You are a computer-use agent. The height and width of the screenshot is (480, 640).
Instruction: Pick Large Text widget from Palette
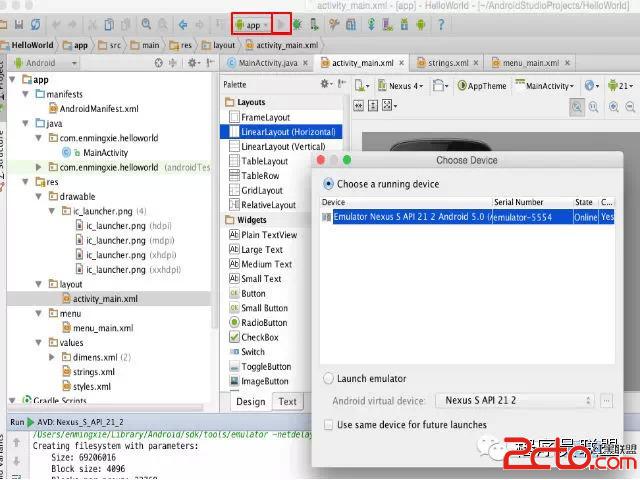262,249
